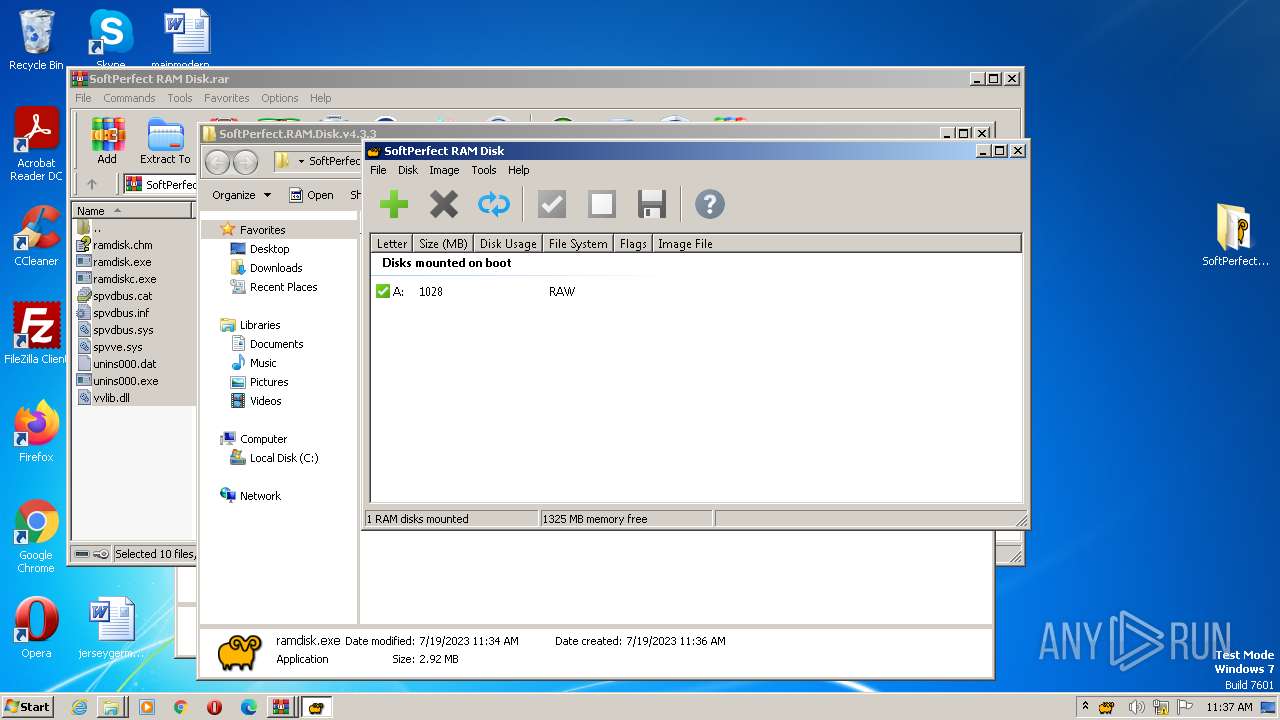Click the green plus Add Disk icon

click(x=394, y=204)
